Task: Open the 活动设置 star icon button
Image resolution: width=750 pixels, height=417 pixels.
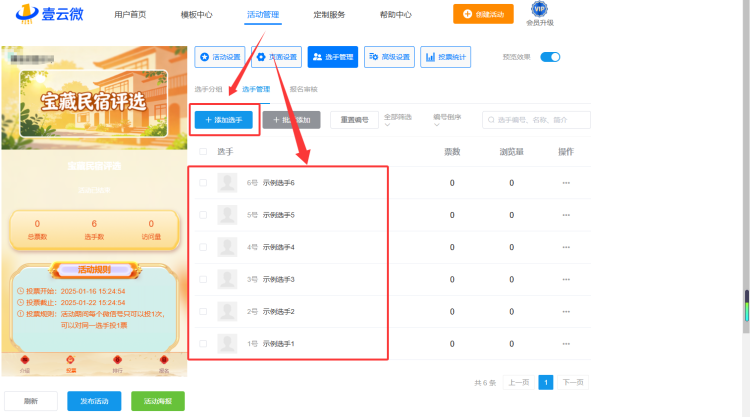Action: click(x=220, y=57)
